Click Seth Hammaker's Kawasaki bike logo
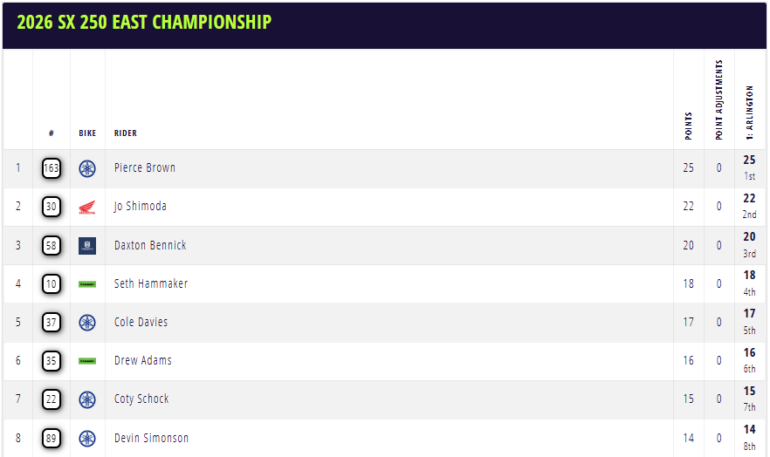The image size is (770, 457). point(87,284)
